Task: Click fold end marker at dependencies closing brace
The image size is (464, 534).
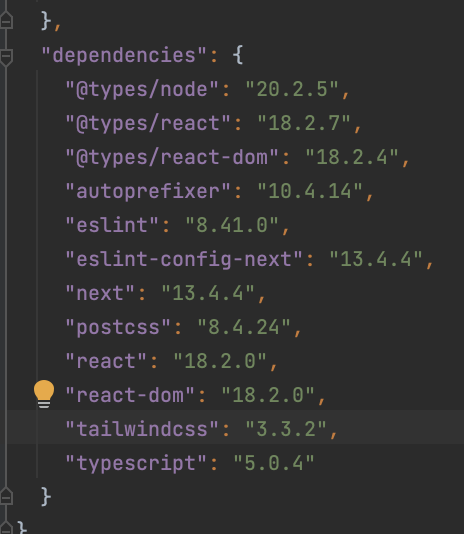Action: 6,496
